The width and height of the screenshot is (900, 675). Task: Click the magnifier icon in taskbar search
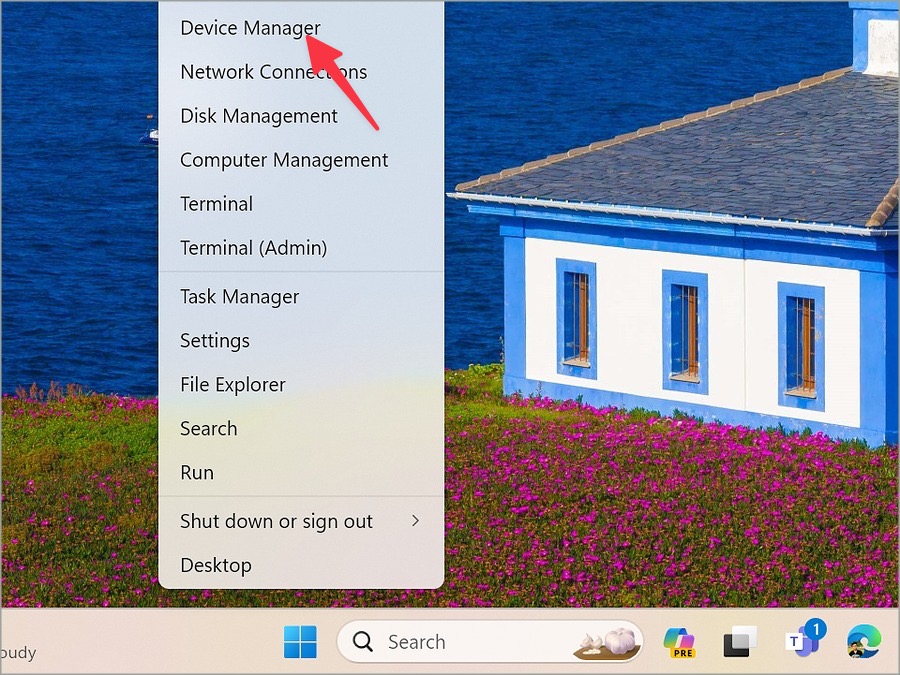click(363, 641)
